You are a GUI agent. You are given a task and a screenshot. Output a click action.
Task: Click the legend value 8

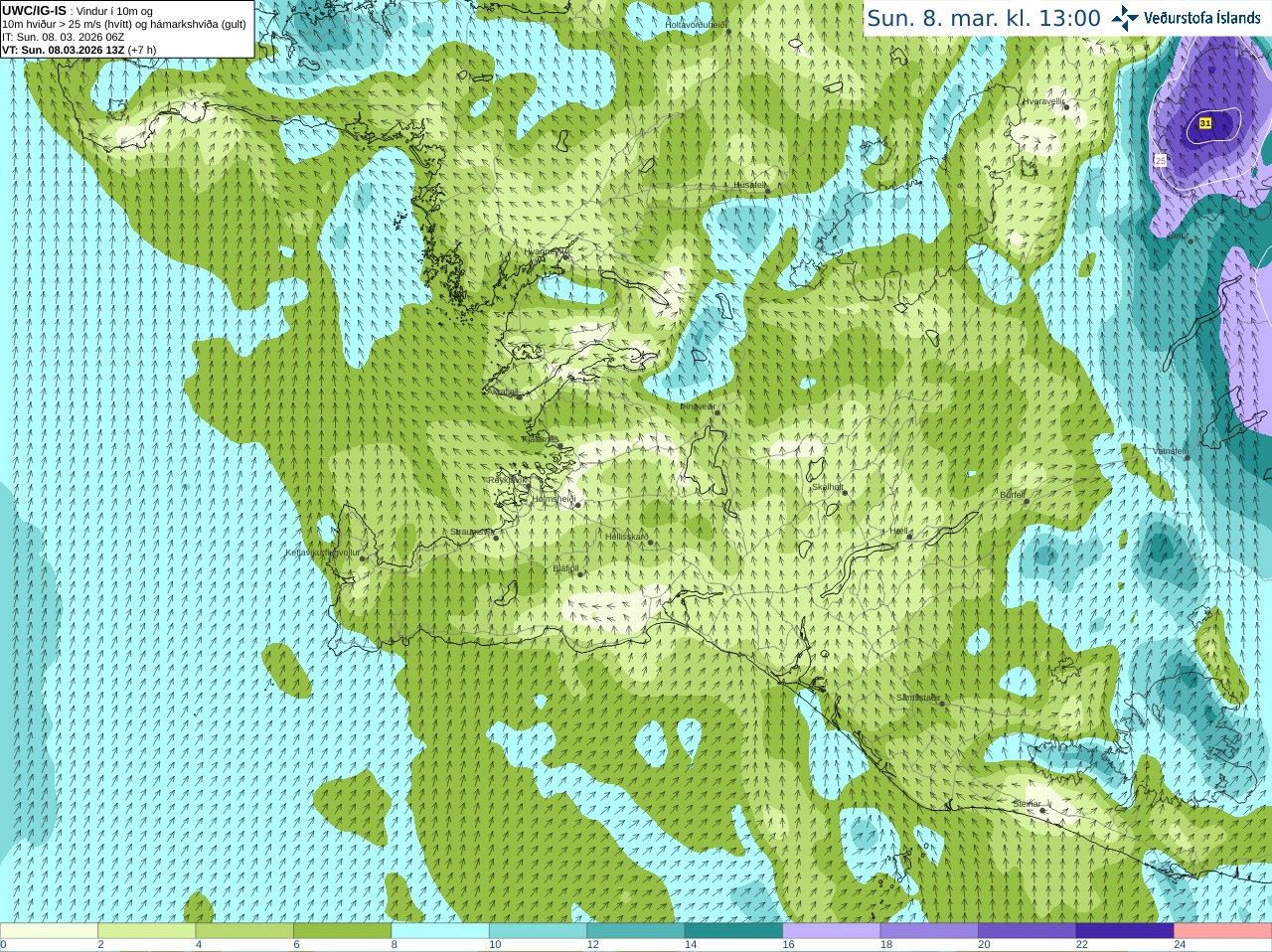395,945
